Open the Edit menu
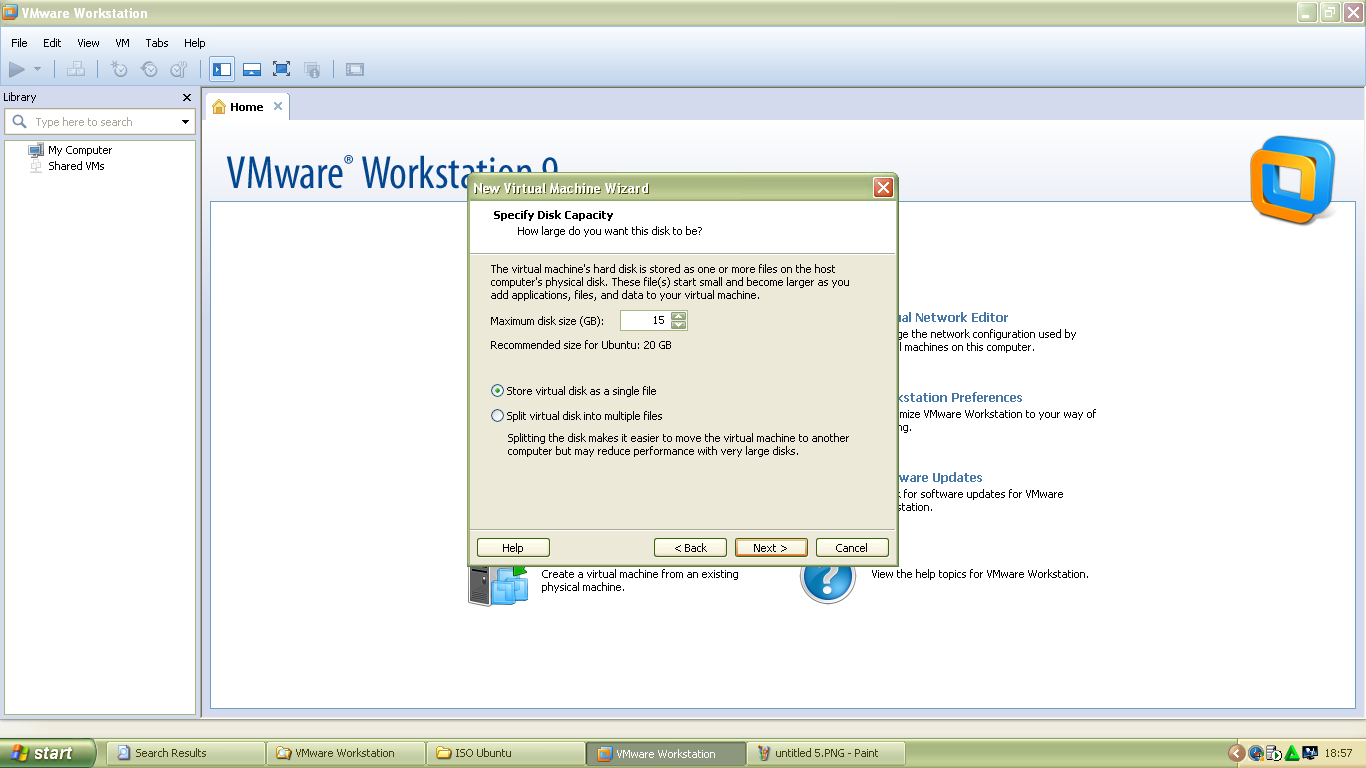This screenshot has width=1366, height=768. tap(52, 43)
